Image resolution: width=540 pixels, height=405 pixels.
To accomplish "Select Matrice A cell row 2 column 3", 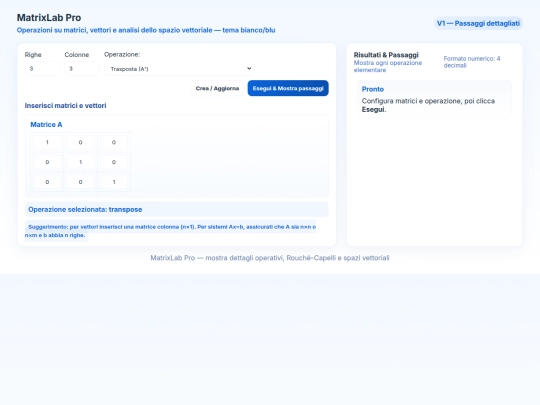I will pyautogui.click(x=114, y=162).
